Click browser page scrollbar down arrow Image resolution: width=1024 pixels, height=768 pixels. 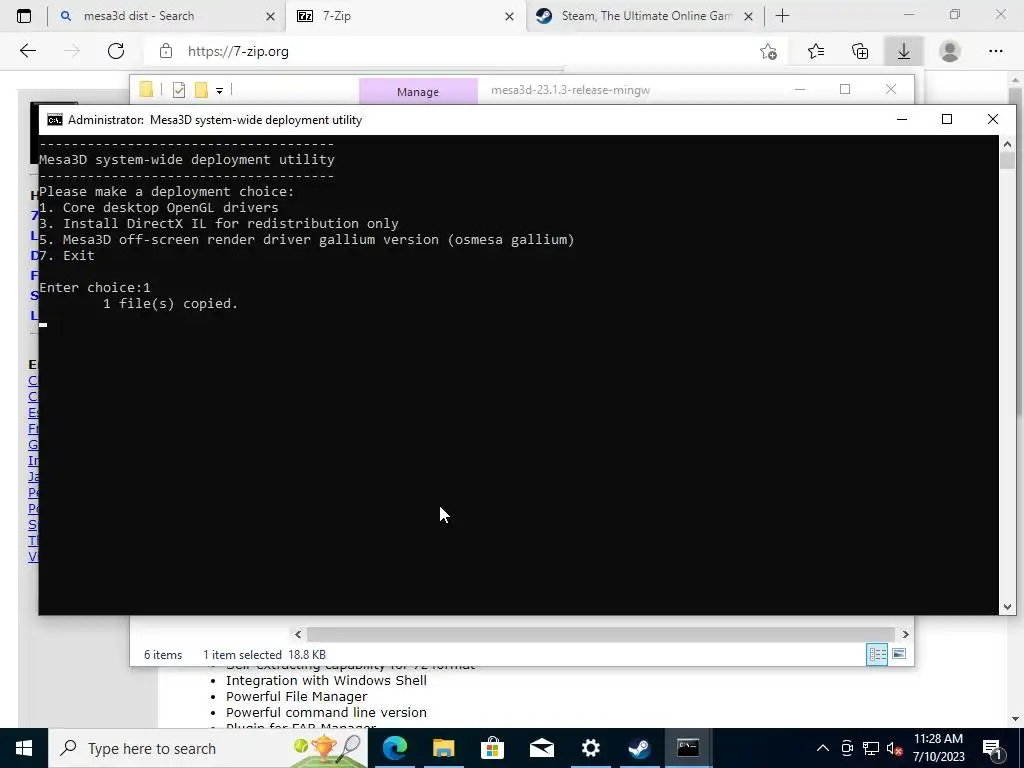(1015, 719)
